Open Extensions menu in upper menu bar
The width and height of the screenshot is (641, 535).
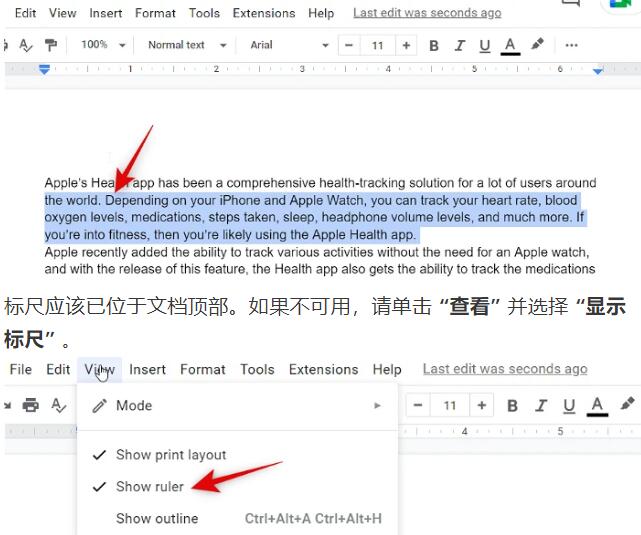click(264, 13)
